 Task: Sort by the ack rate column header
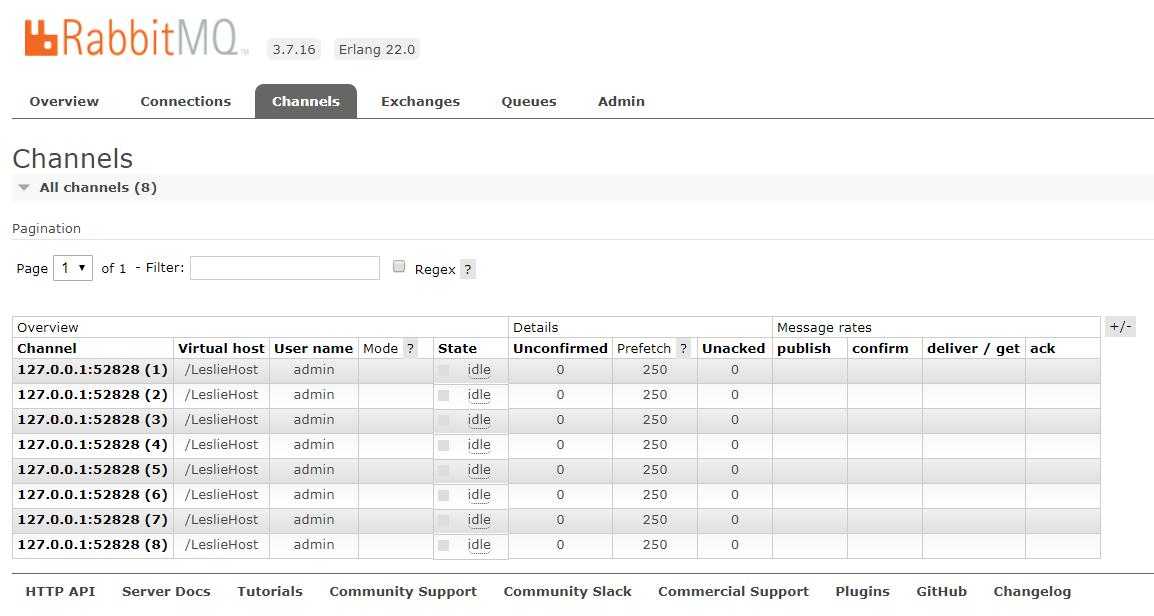coord(1042,349)
